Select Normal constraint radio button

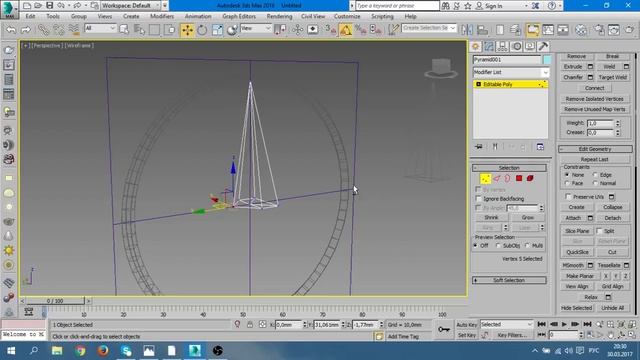pos(595,183)
